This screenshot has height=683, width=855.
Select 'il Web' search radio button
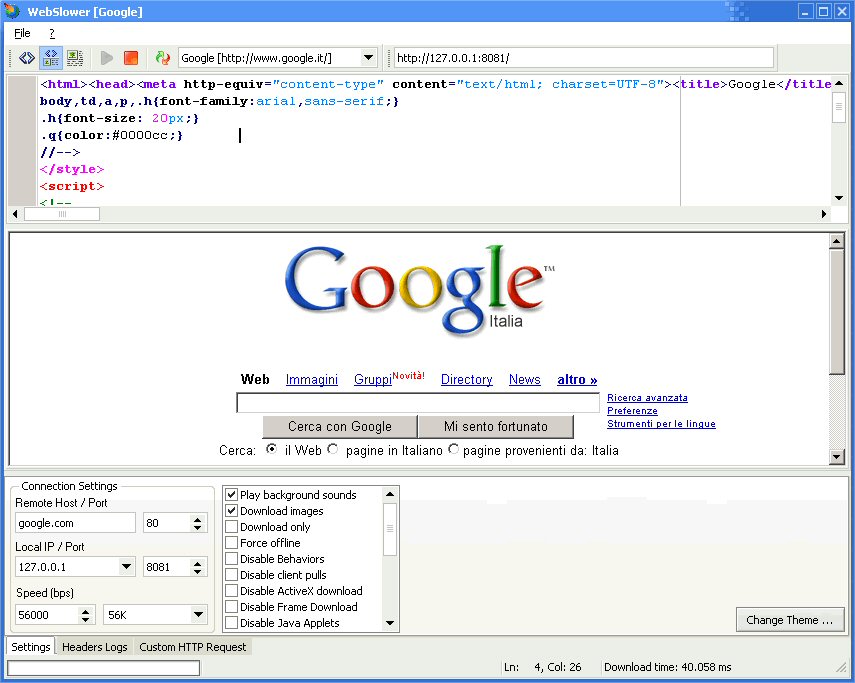(x=271, y=449)
